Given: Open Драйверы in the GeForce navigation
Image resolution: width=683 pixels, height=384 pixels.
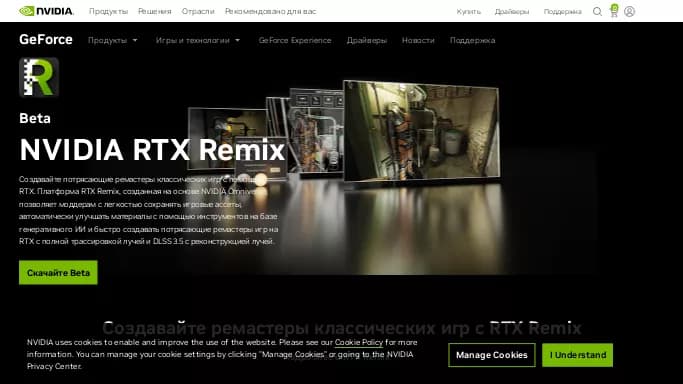Looking at the screenshot, I should tap(367, 40).
